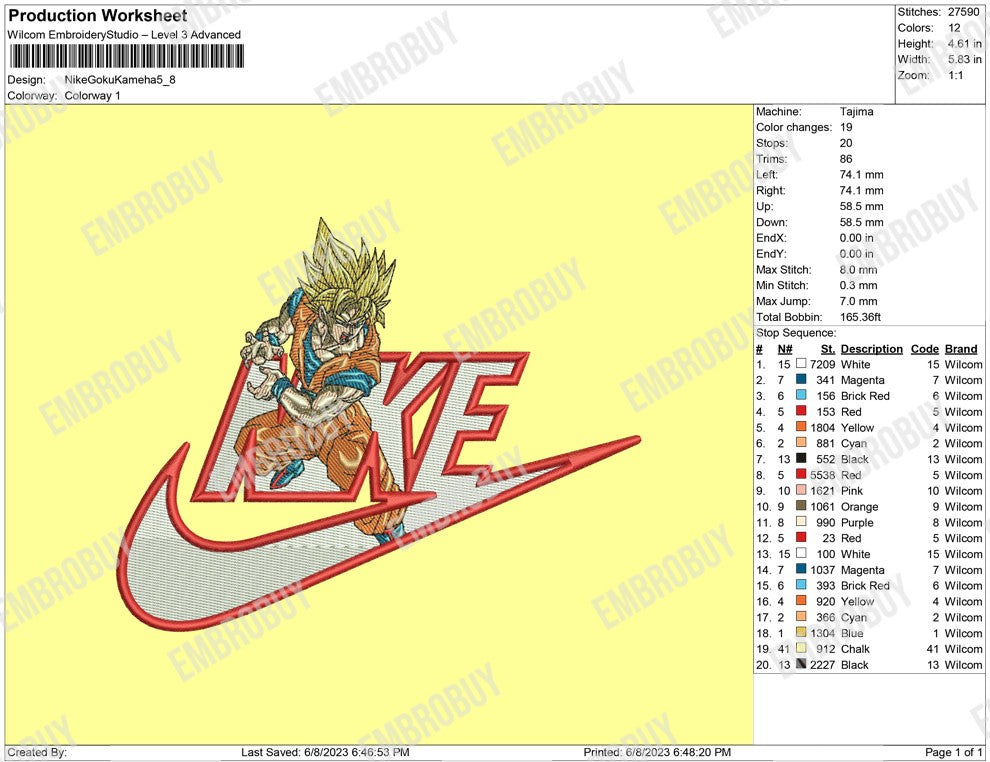Click the 'Orange' description in stop 10
990x762 pixels.
click(x=859, y=507)
